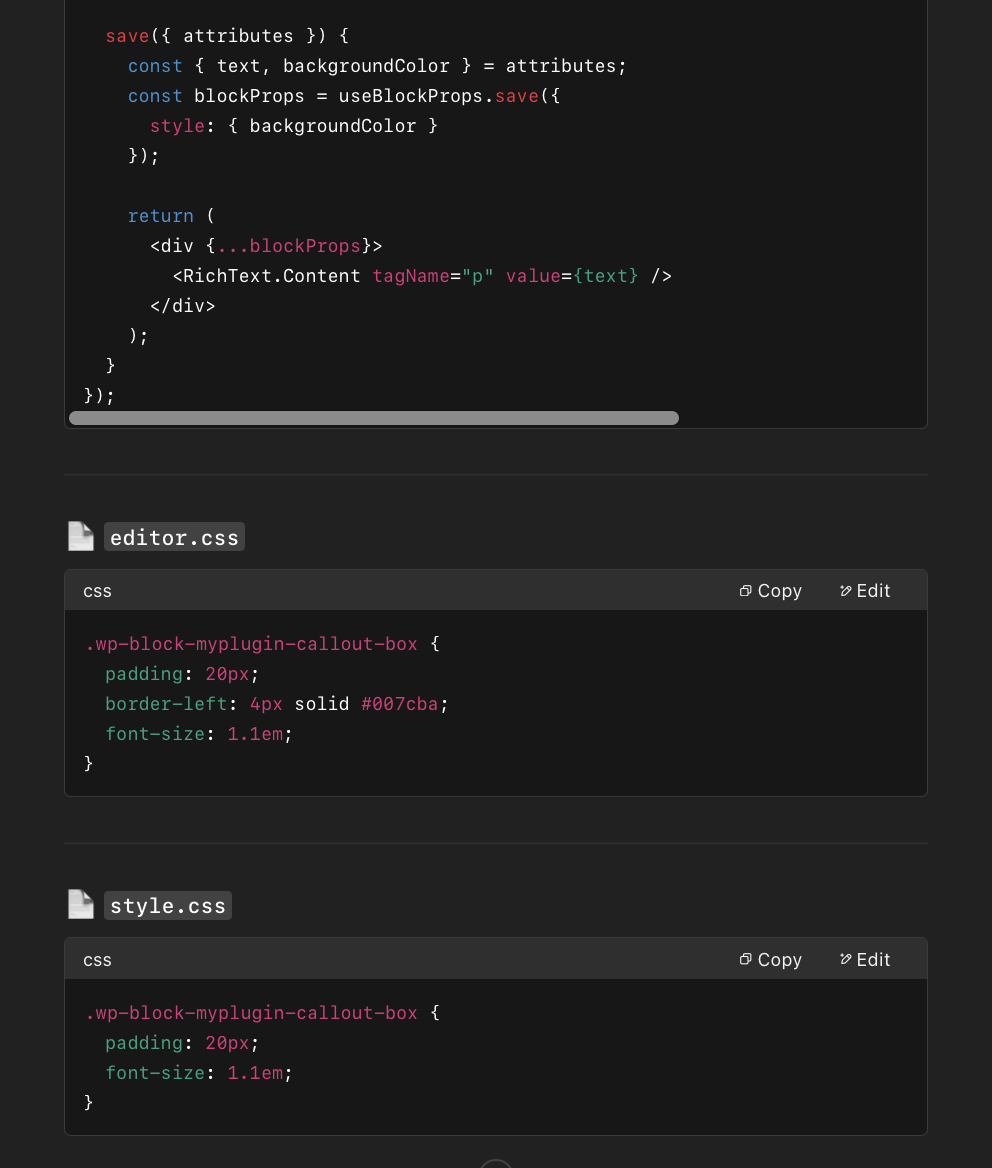Click the css language label above editor.css code

click(x=98, y=591)
